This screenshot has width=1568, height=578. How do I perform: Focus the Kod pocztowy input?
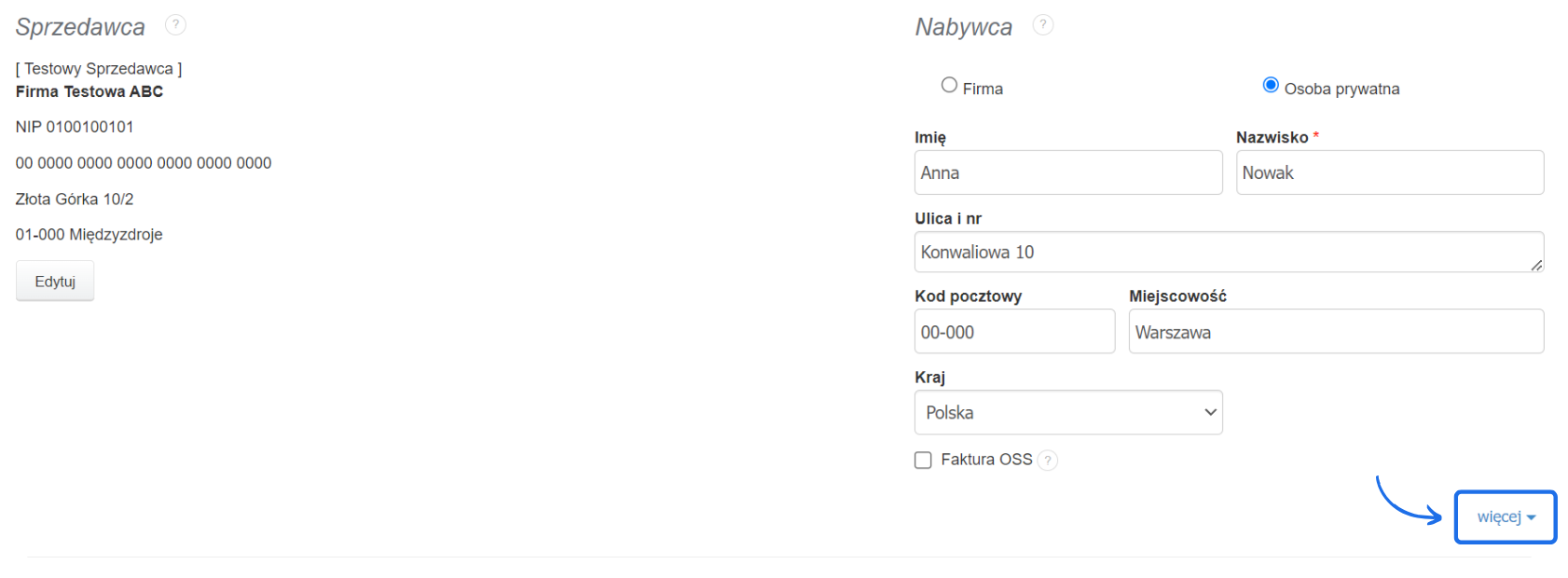(x=1014, y=332)
